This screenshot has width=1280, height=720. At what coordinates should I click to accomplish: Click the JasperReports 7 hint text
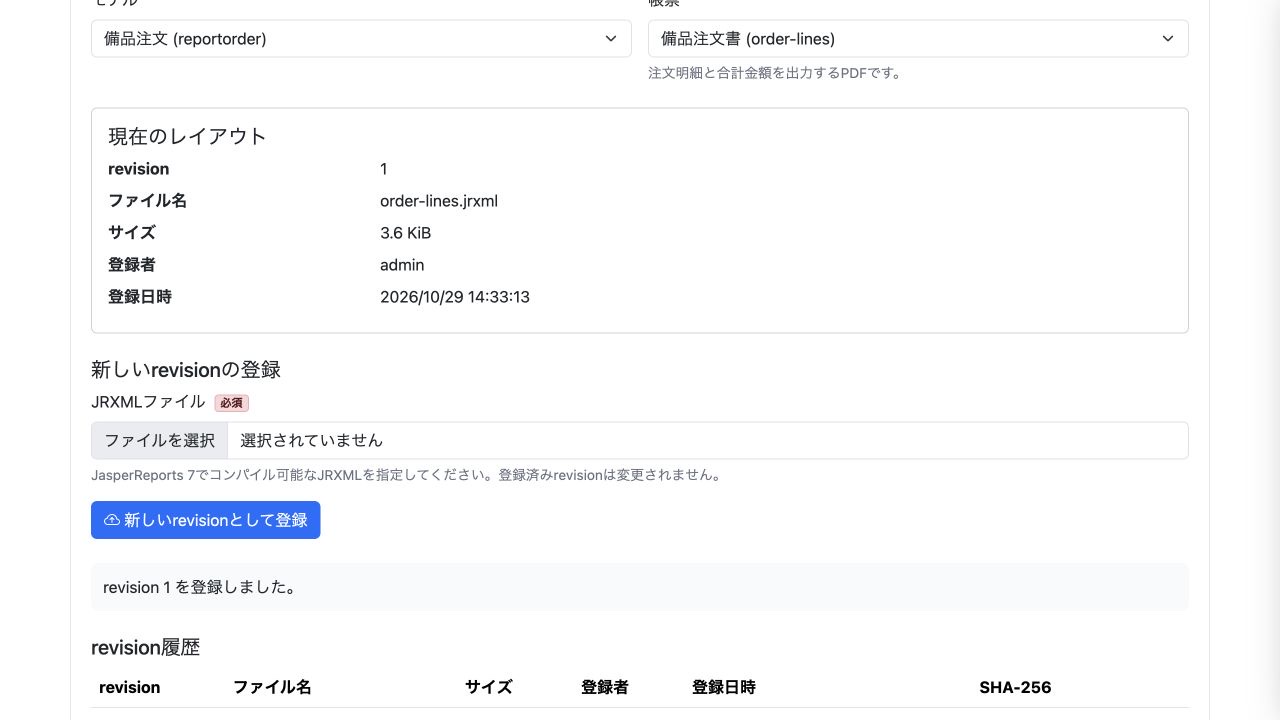click(x=406, y=475)
